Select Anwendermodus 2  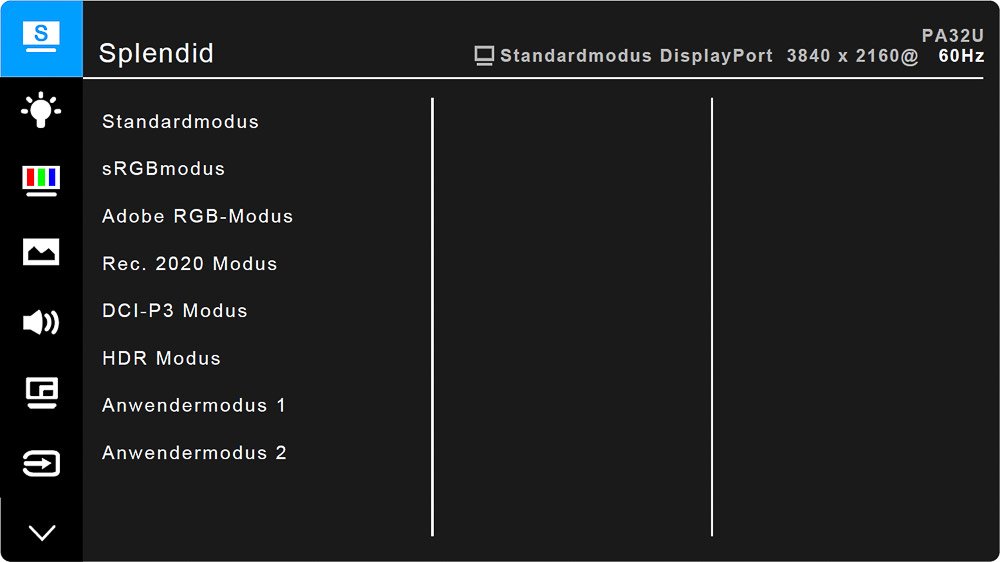coord(195,453)
